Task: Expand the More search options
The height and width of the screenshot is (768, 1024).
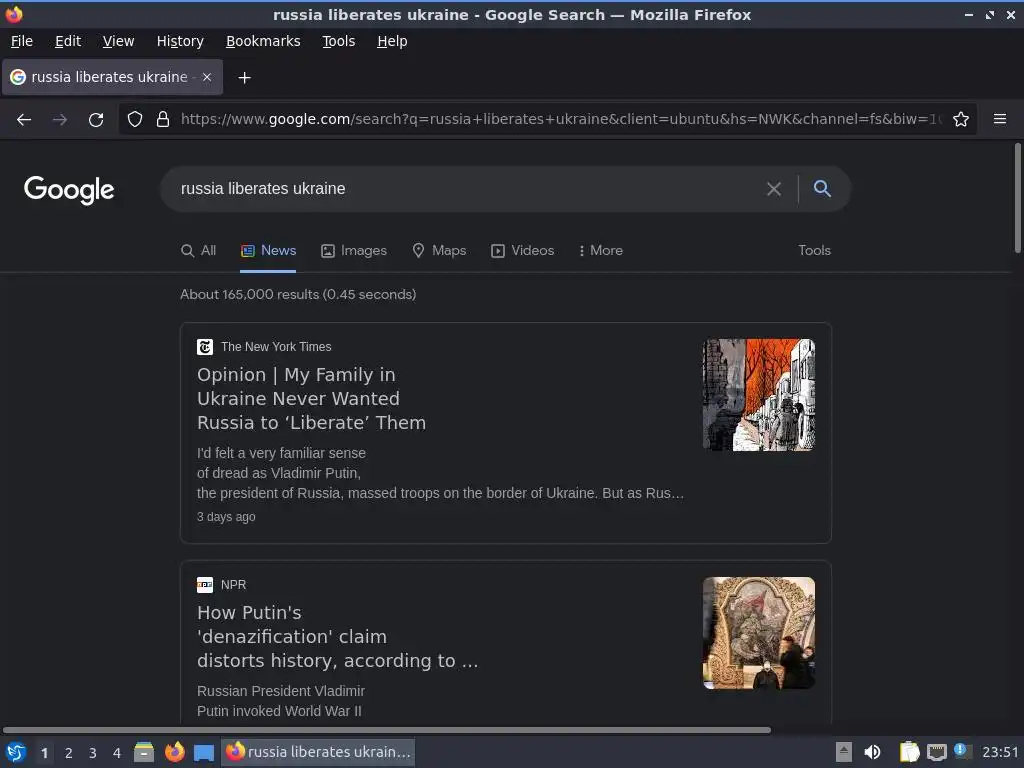Action: 601,251
